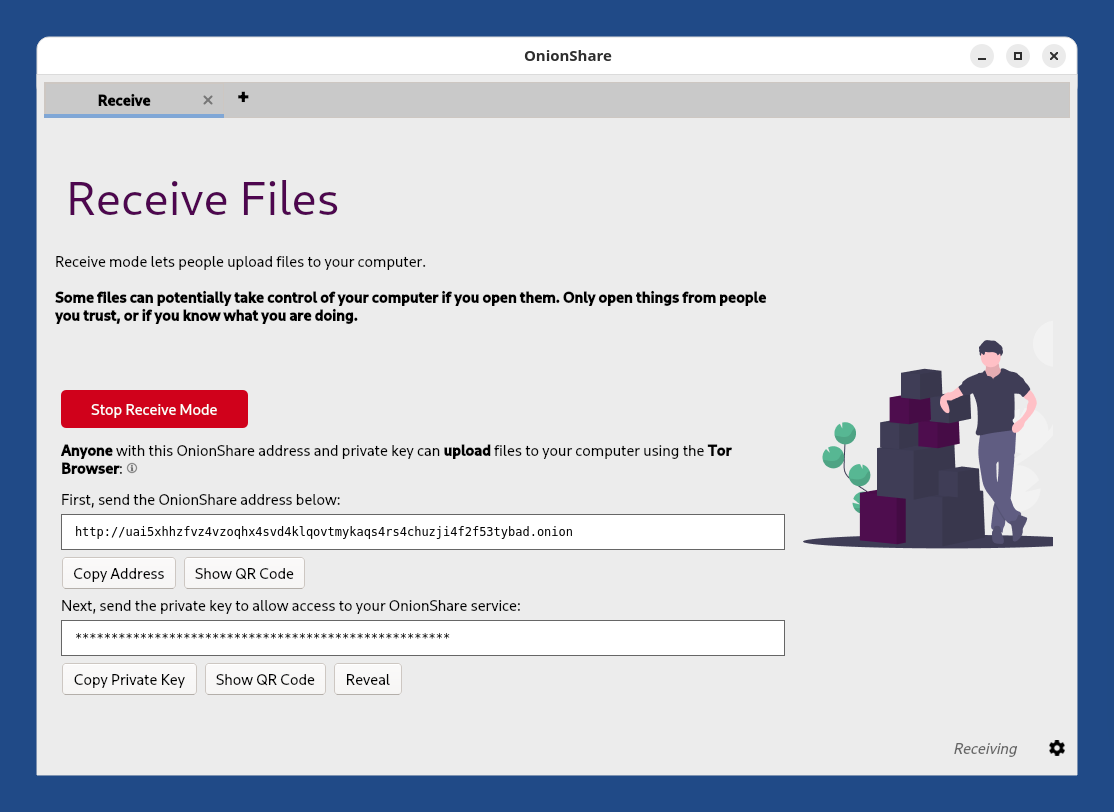Show QR Code for the OnionShare address

point(244,573)
